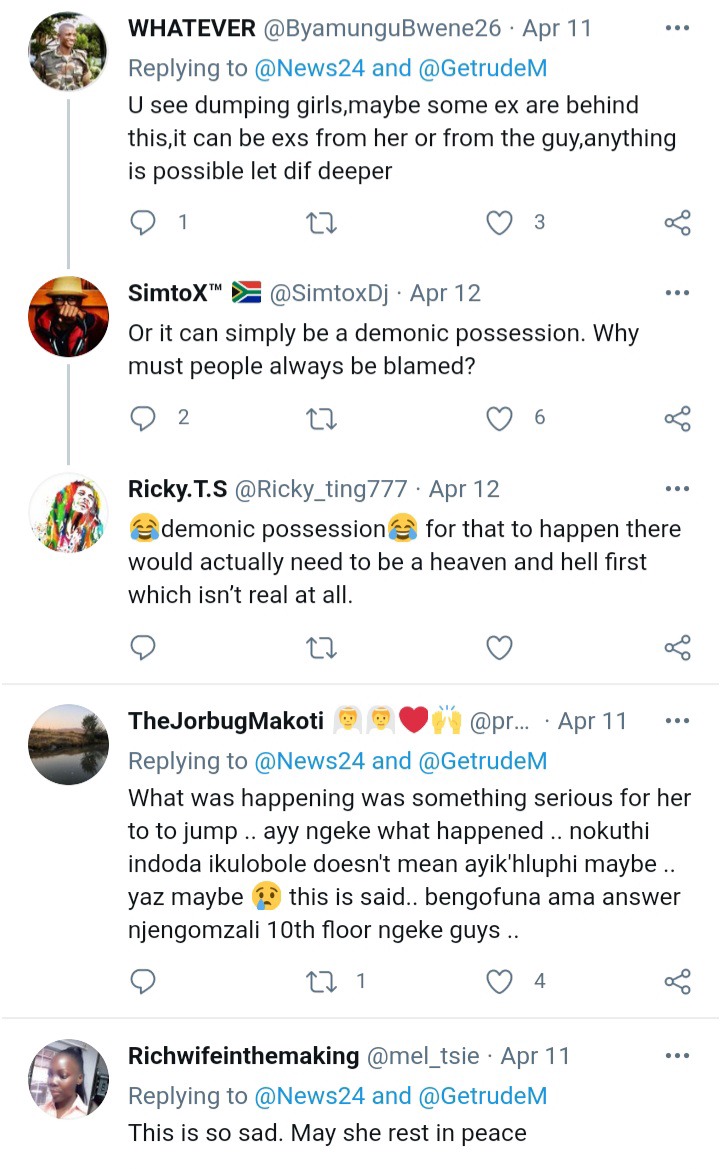Reply to WHATEVER's tweet
The image size is (720, 1169).
pos(144,222)
